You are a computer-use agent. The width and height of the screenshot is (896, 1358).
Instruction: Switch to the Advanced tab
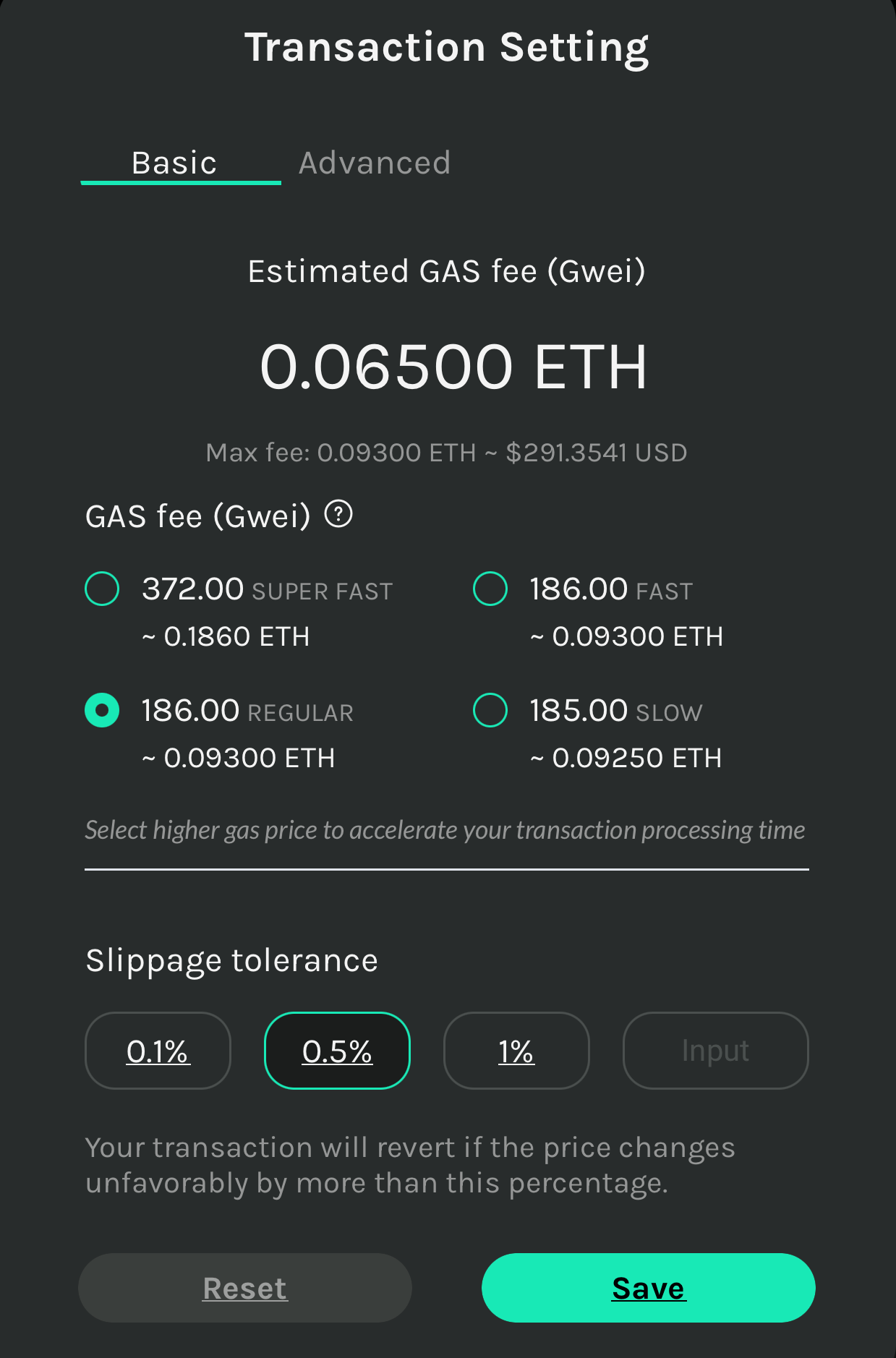pyautogui.click(x=375, y=163)
